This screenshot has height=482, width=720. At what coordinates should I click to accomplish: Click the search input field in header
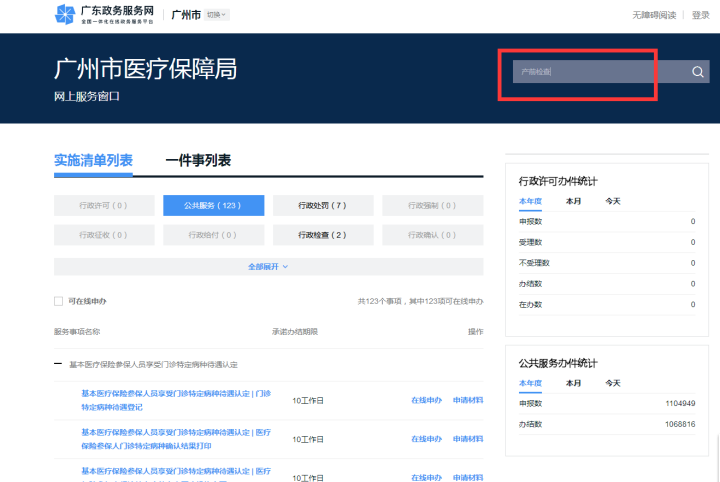tap(595, 72)
